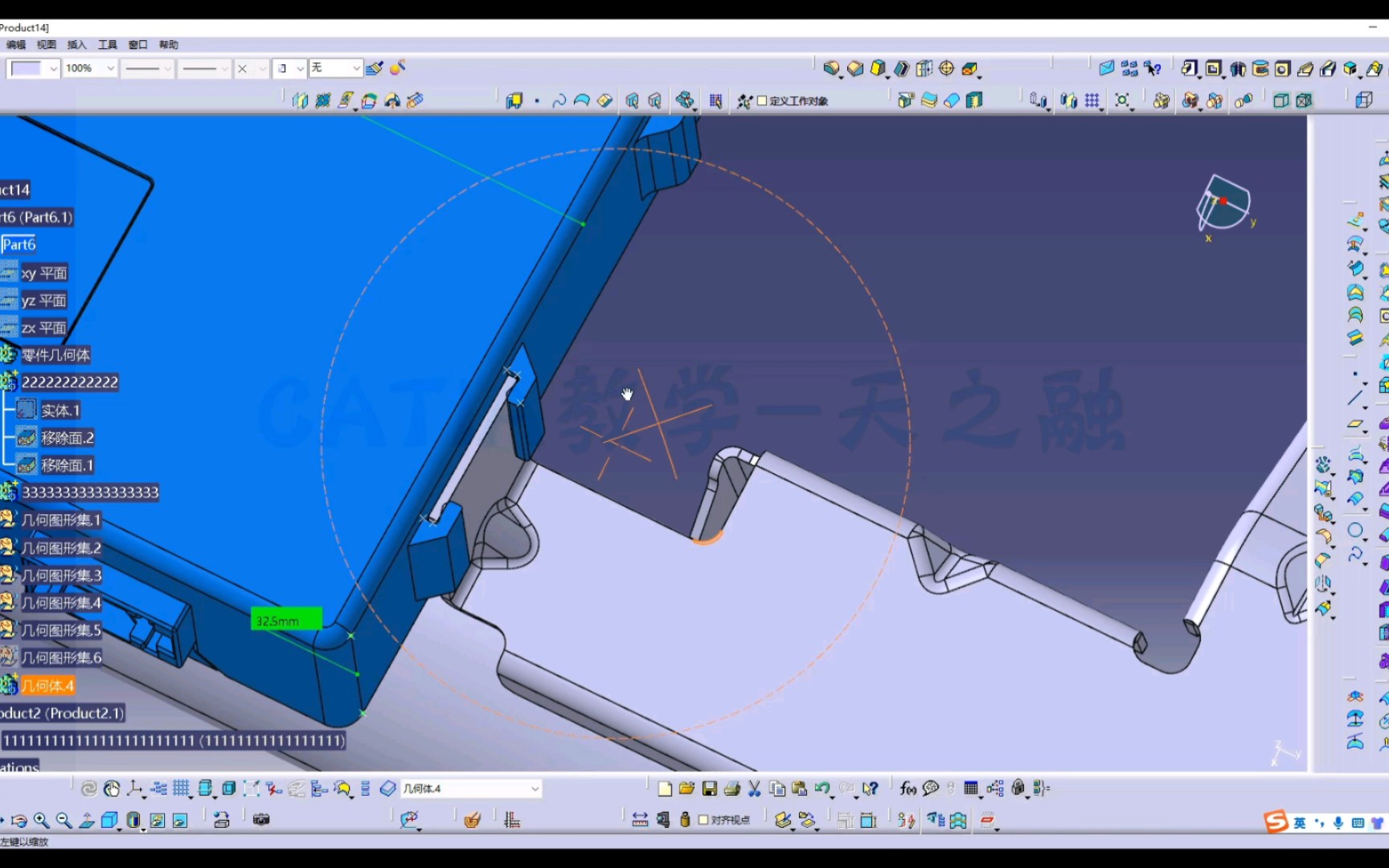Click the line tool in right toolbar

[1355, 397]
